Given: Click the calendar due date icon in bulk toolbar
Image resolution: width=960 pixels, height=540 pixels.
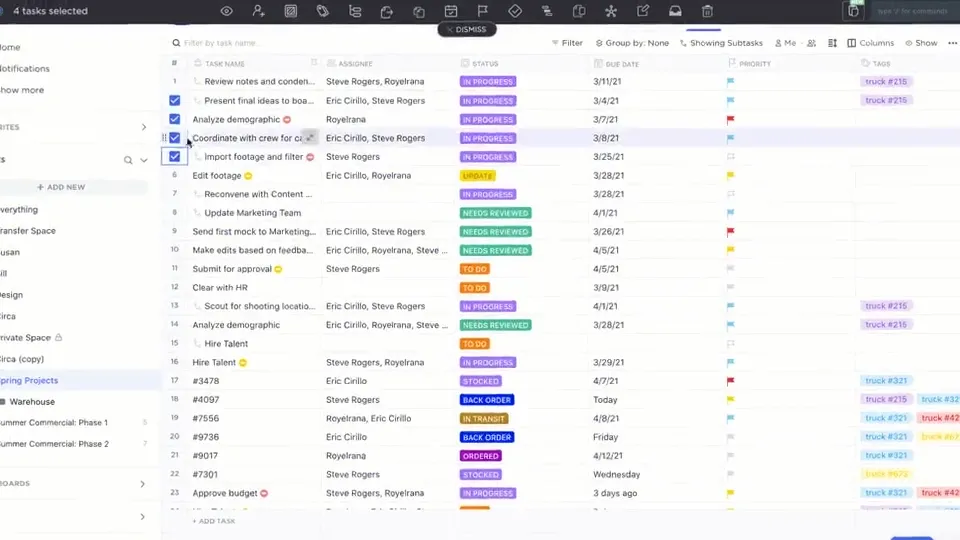Looking at the screenshot, I should coord(451,11).
